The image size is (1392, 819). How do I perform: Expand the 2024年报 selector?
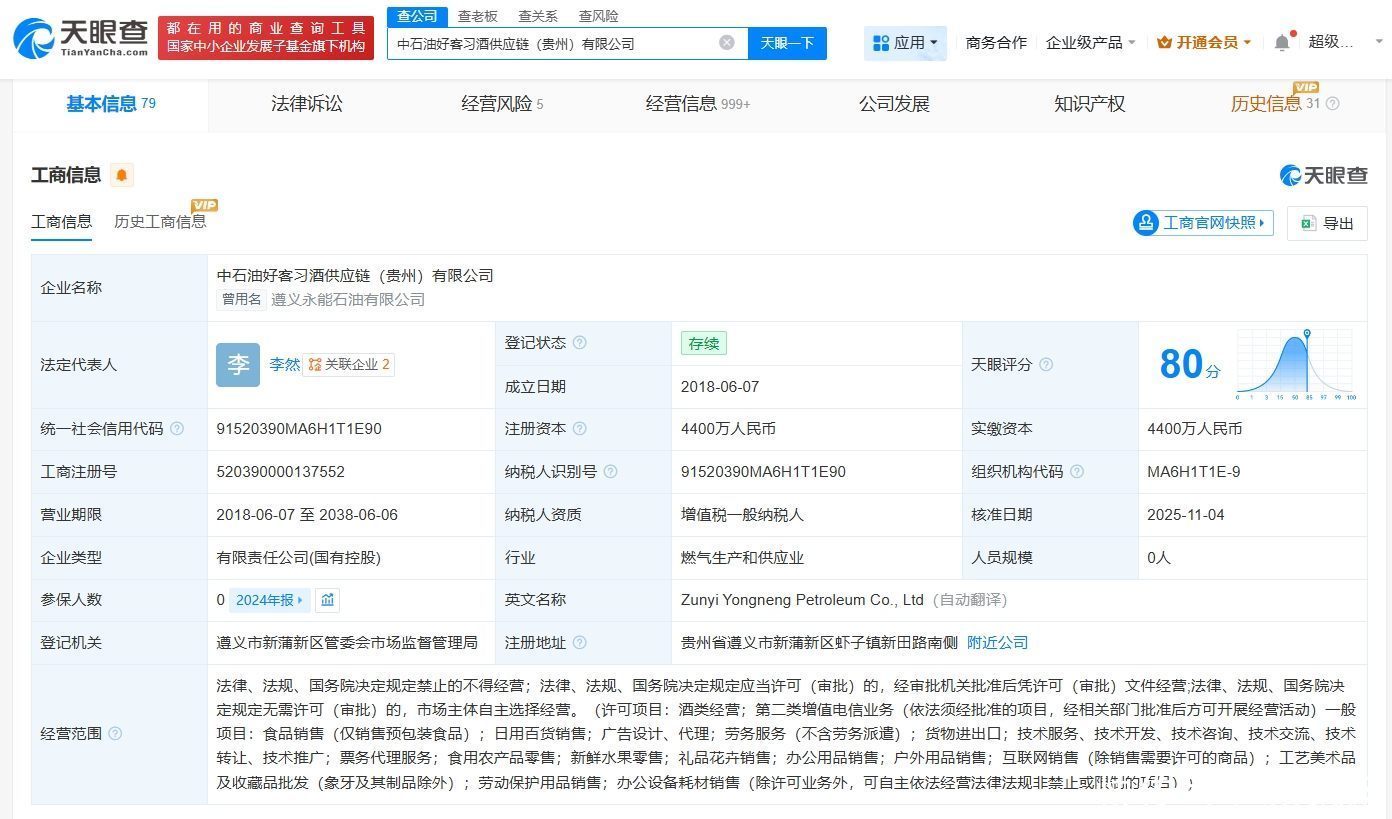coord(269,600)
